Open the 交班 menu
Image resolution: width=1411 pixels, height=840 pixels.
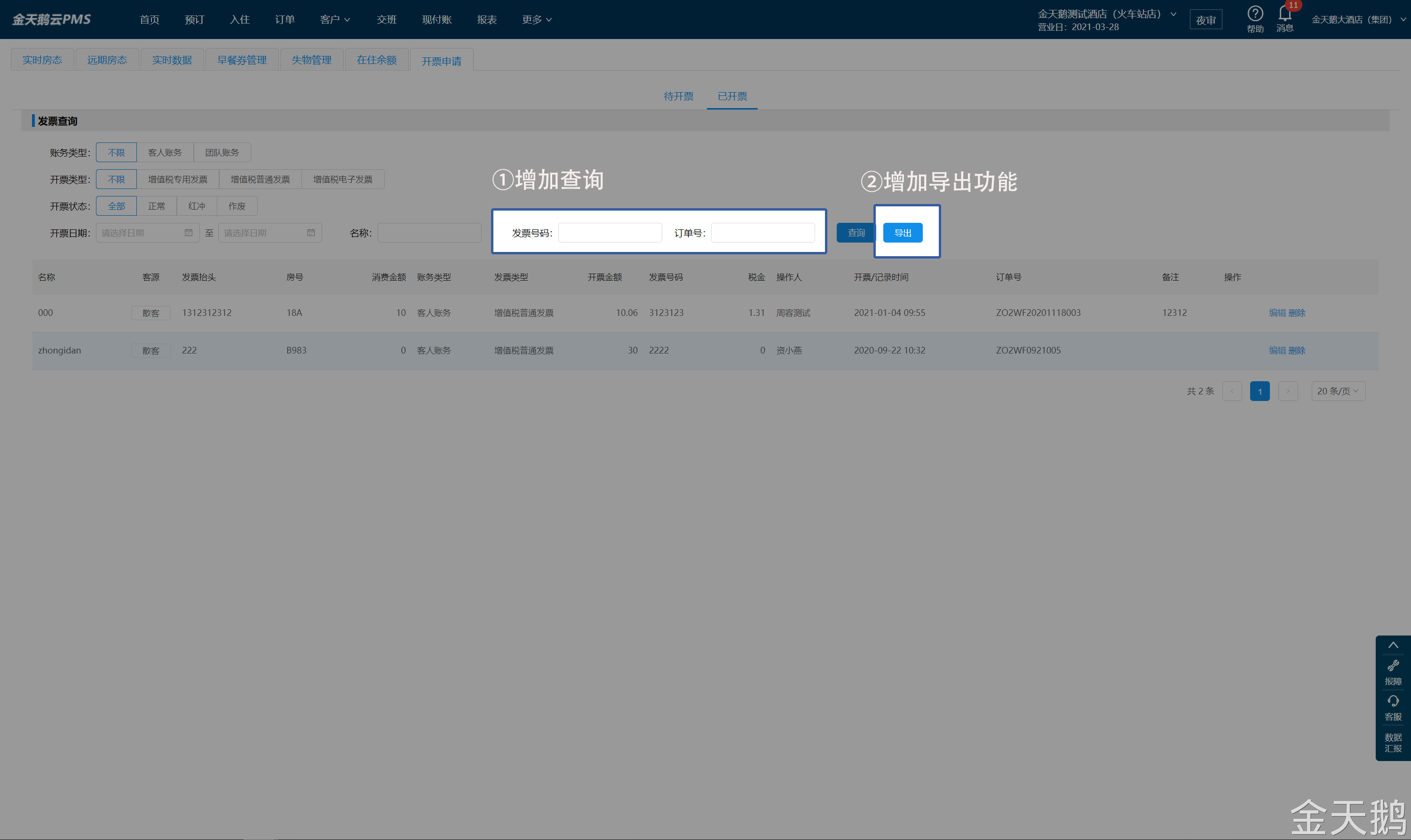387,19
